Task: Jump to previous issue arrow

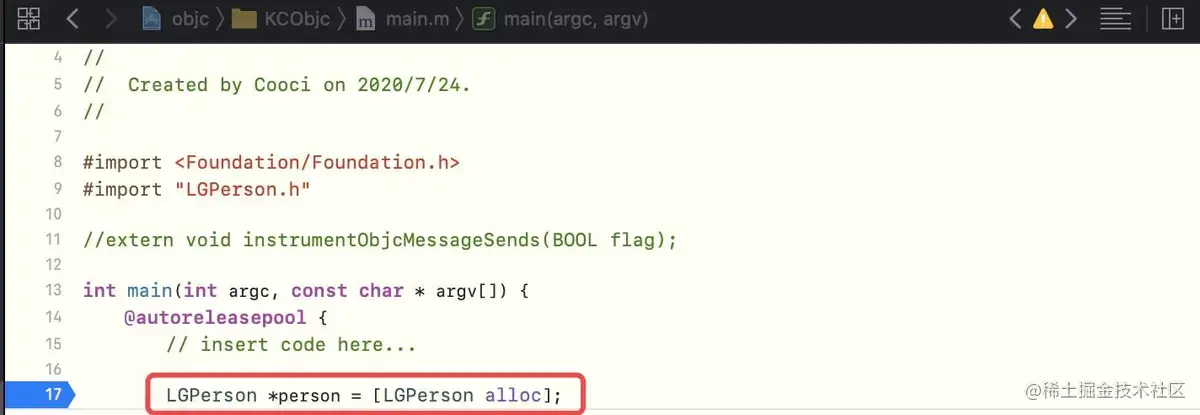Action: pyautogui.click(x=1016, y=18)
